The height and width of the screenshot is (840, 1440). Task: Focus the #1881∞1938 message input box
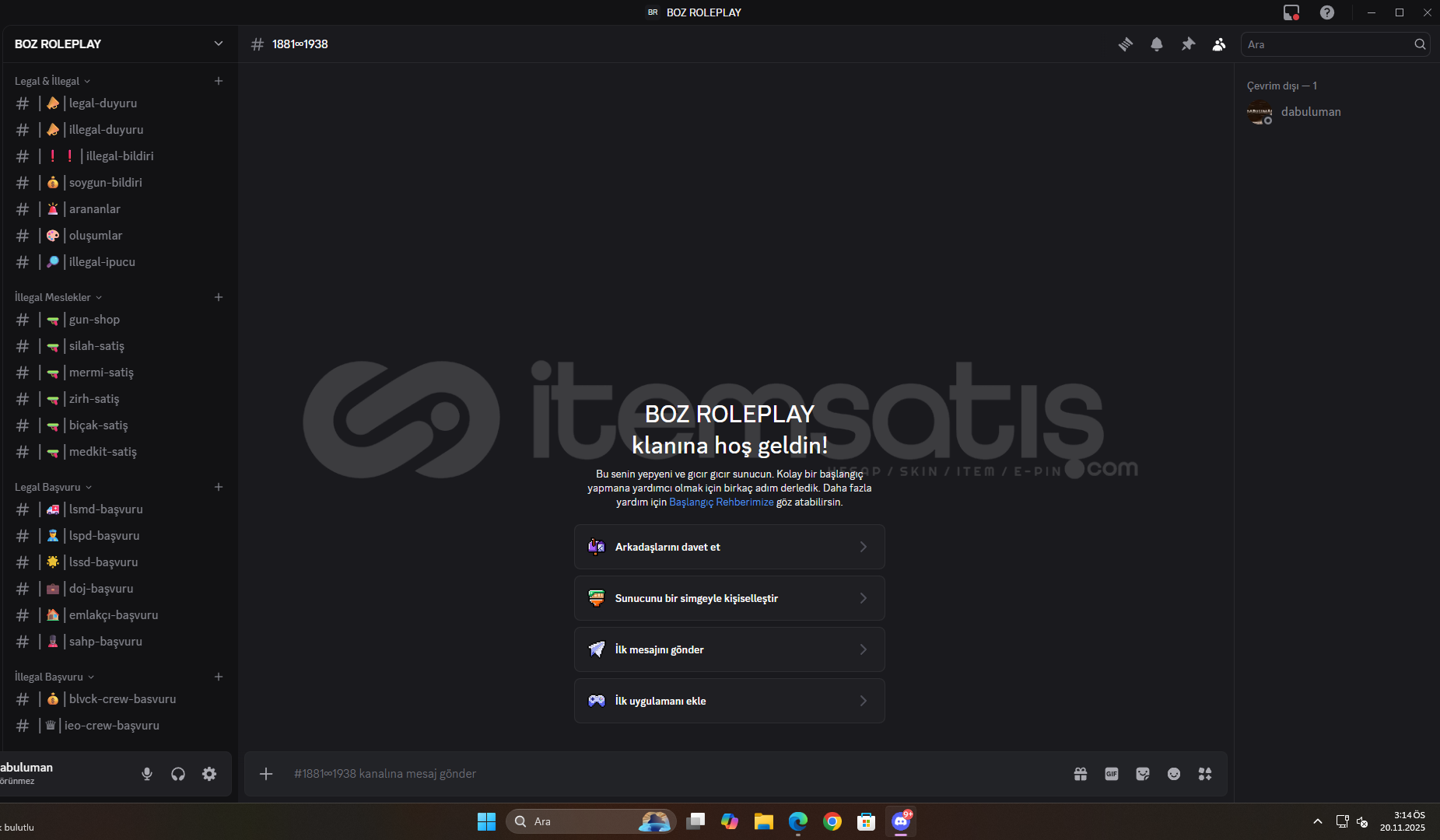pos(675,774)
